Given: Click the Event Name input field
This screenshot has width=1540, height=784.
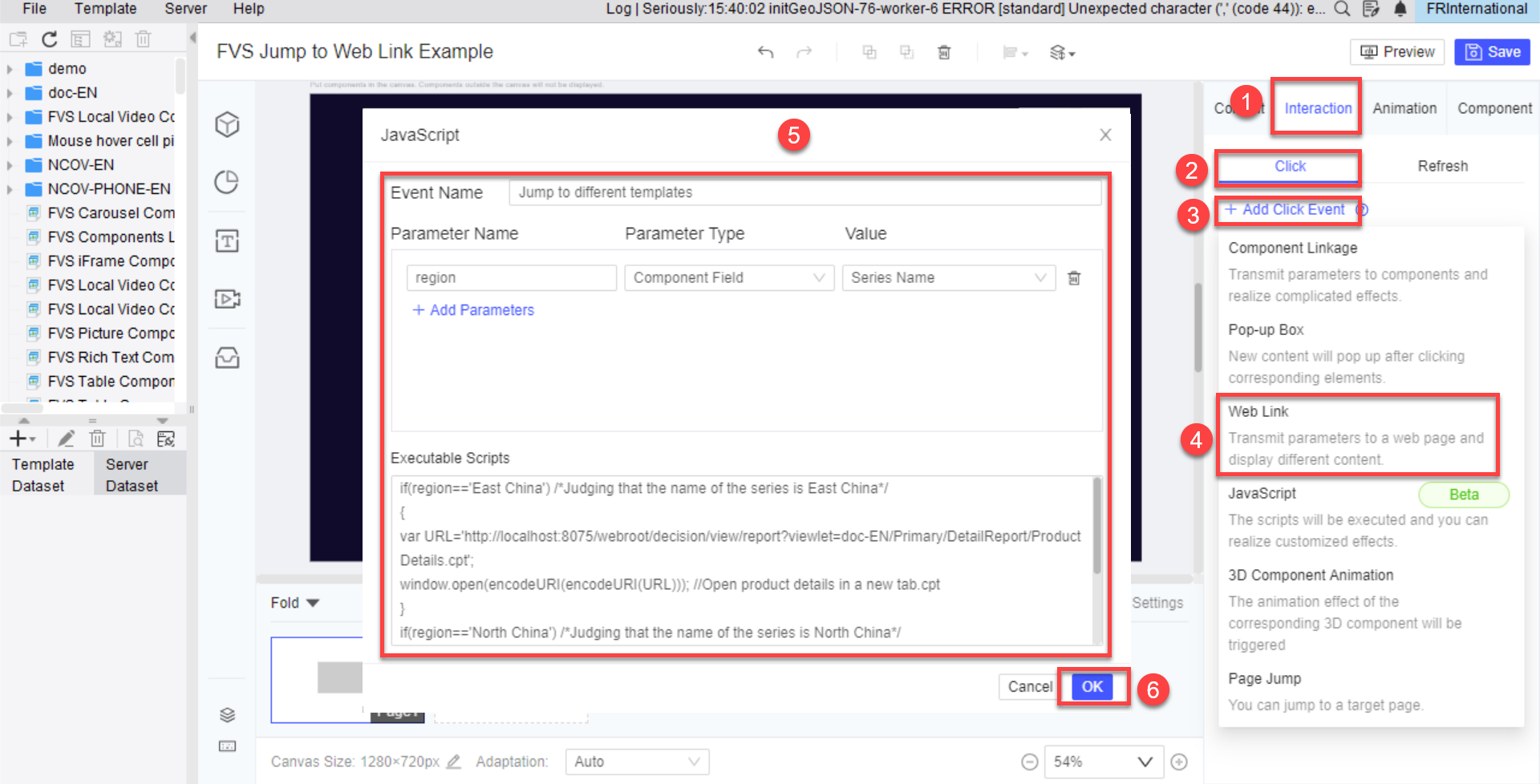Looking at the screenshot, I should click(x=804, y=192).
